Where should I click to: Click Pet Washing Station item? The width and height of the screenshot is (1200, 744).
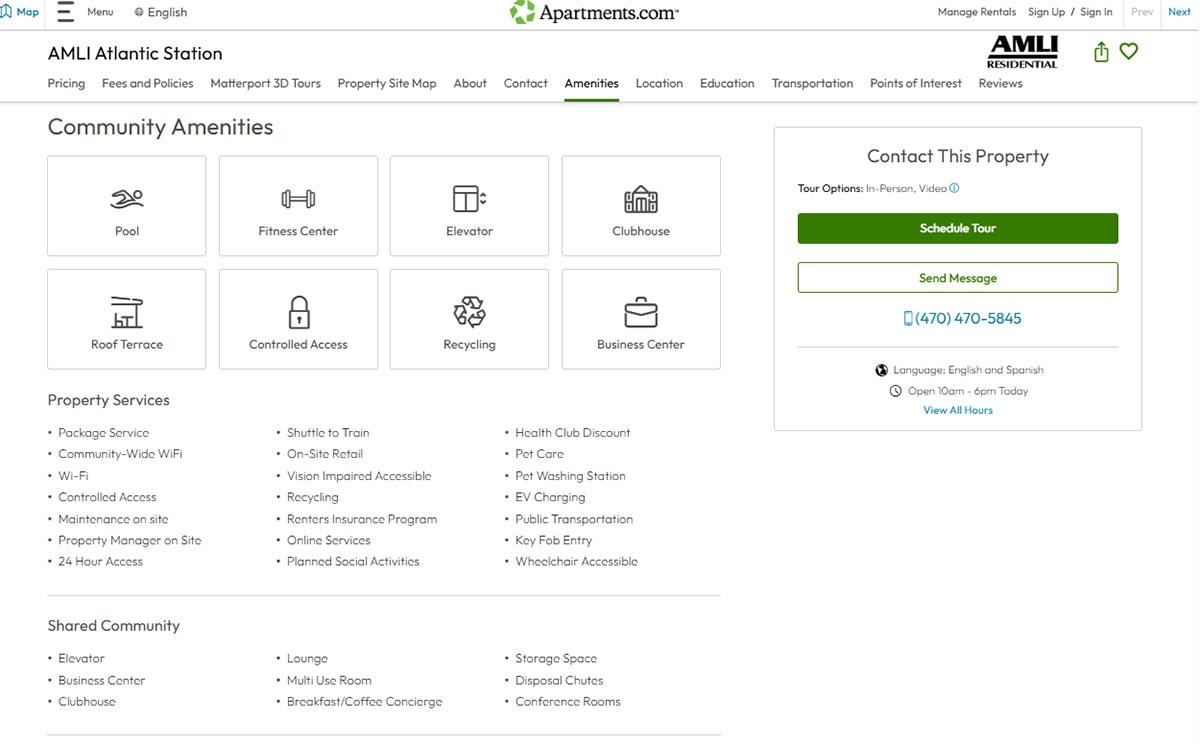[x=570, y=476]
